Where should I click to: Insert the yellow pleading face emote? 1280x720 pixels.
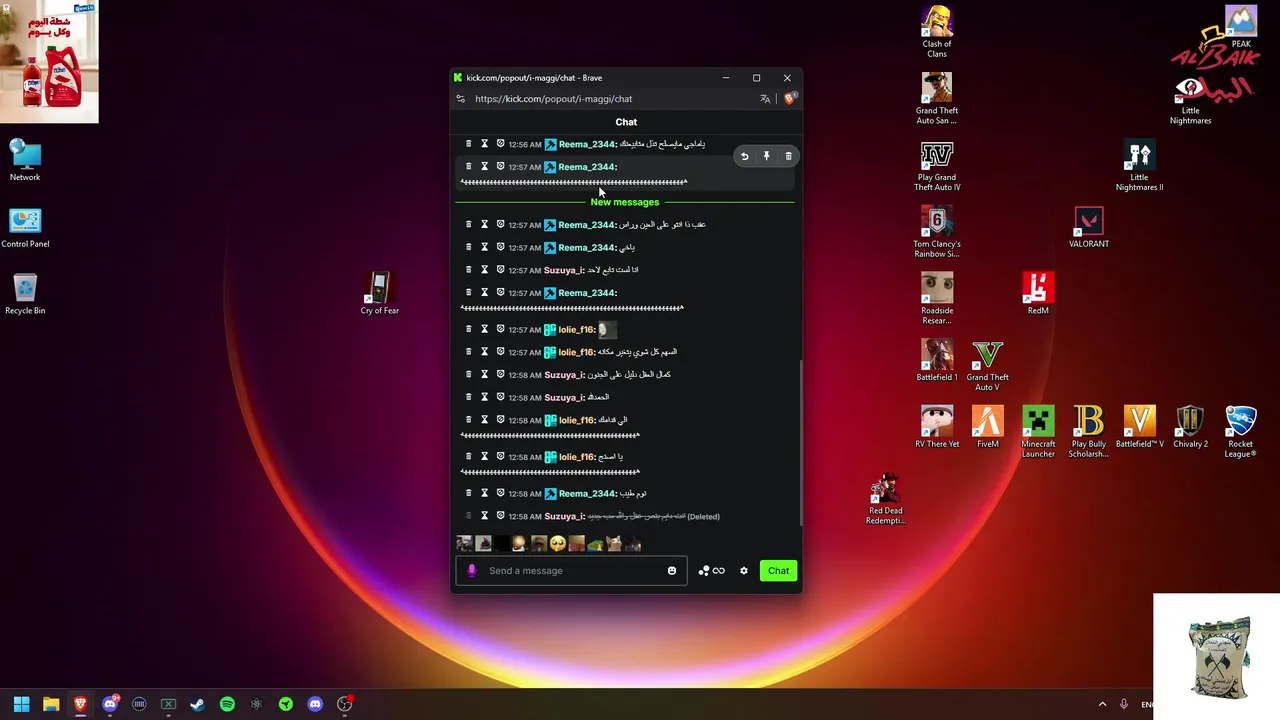click(x=557, y=544)
